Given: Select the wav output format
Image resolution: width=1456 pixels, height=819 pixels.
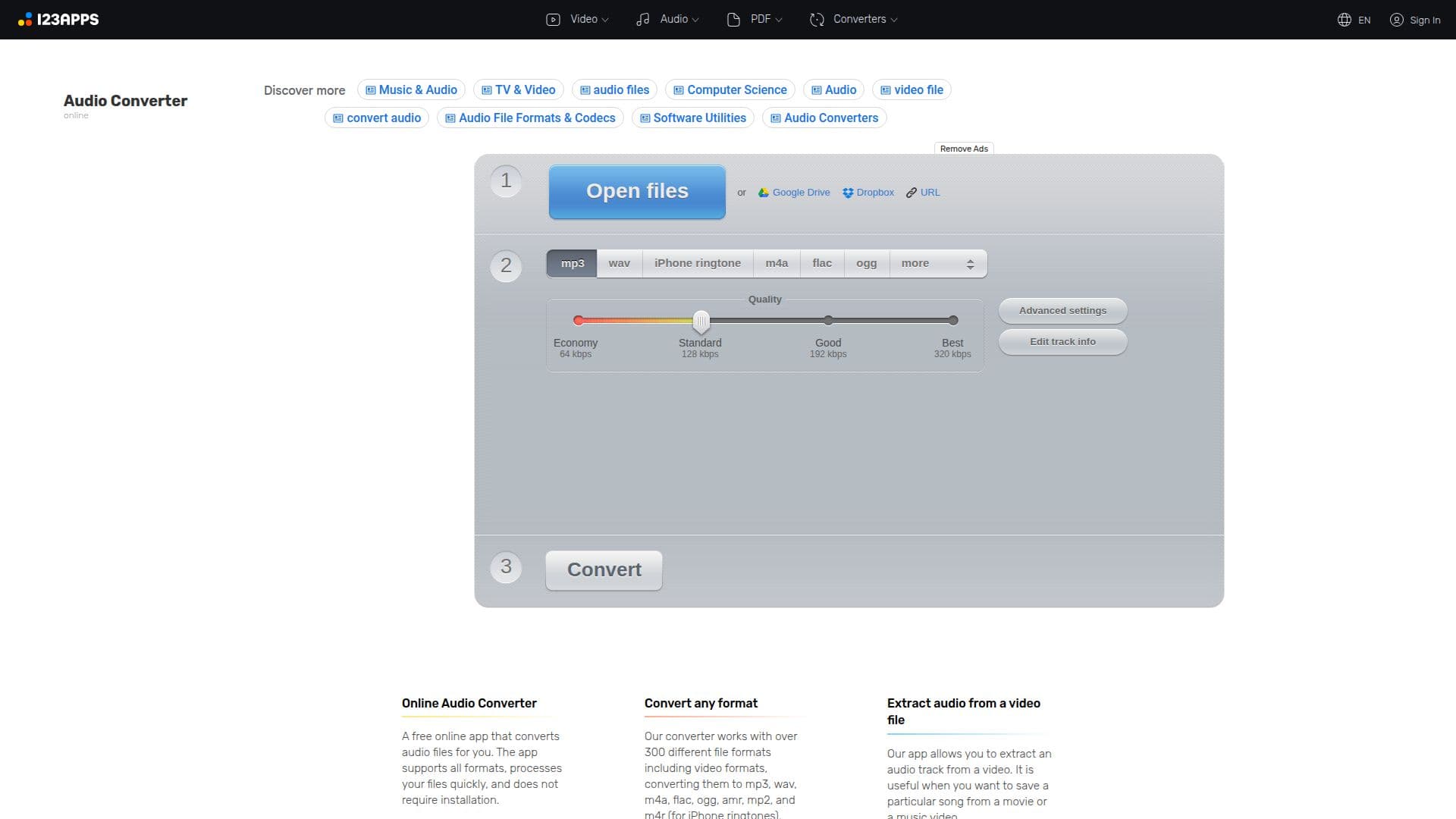Looking at the screenshot, I should click(619, 263).
